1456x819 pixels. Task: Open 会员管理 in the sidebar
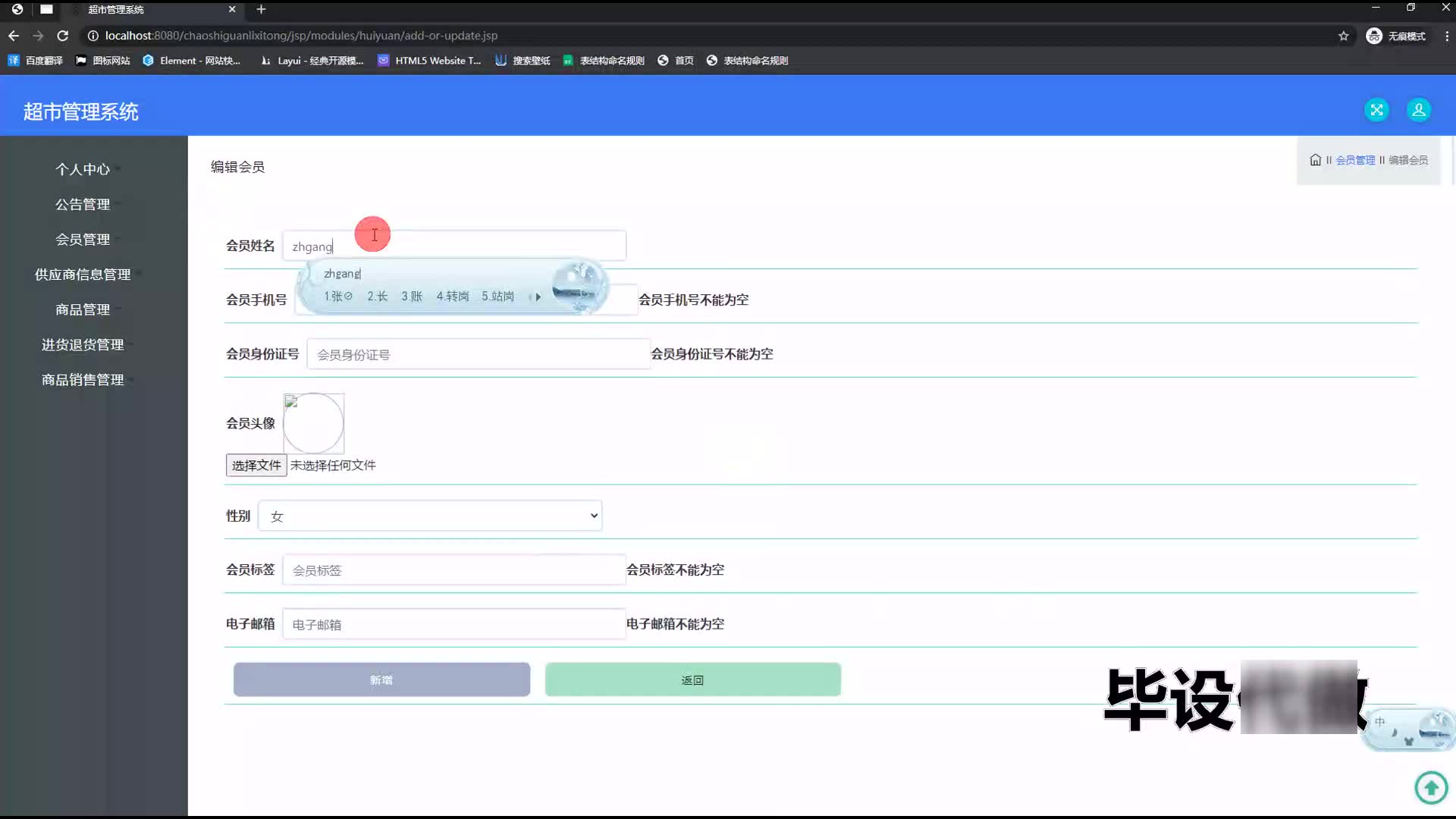(83, 239)
